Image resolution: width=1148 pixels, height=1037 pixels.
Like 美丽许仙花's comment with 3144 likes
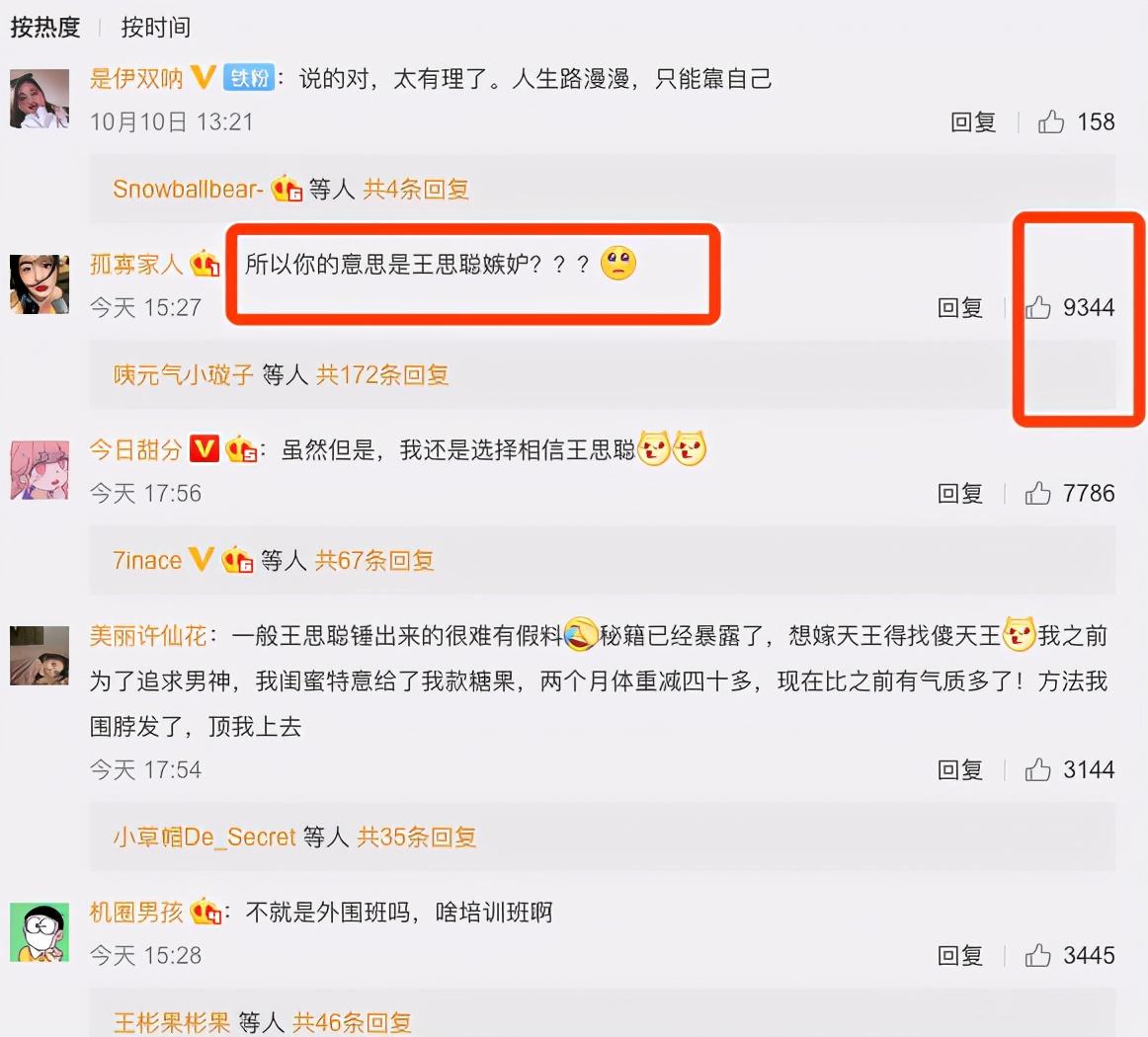(1037, 769)
